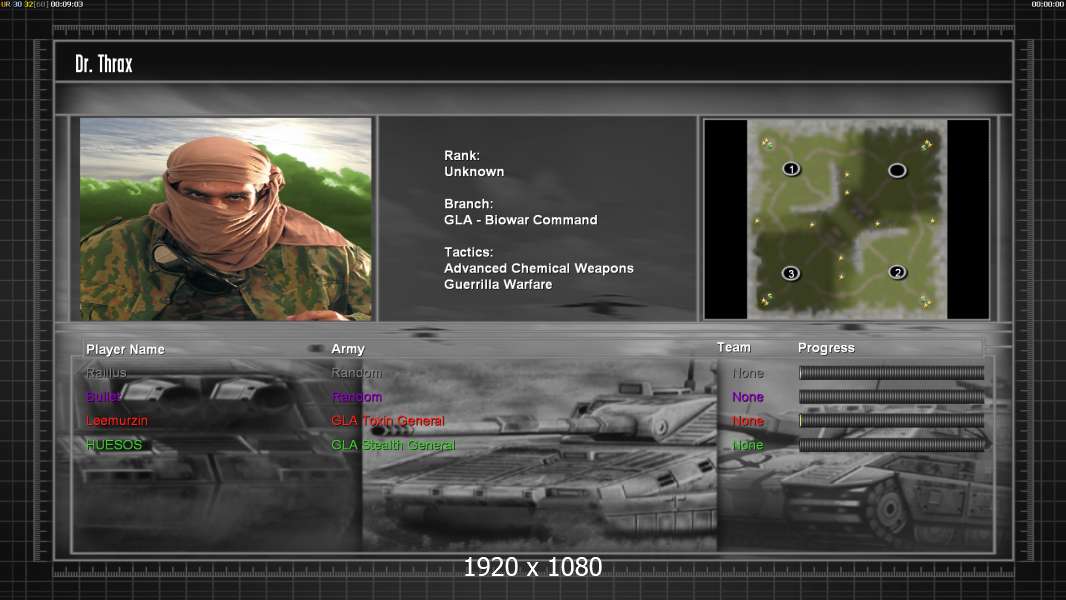Click Raillus's gray 'None' team value
Viewport: 1066px width, 600px height.
[748, 373]
